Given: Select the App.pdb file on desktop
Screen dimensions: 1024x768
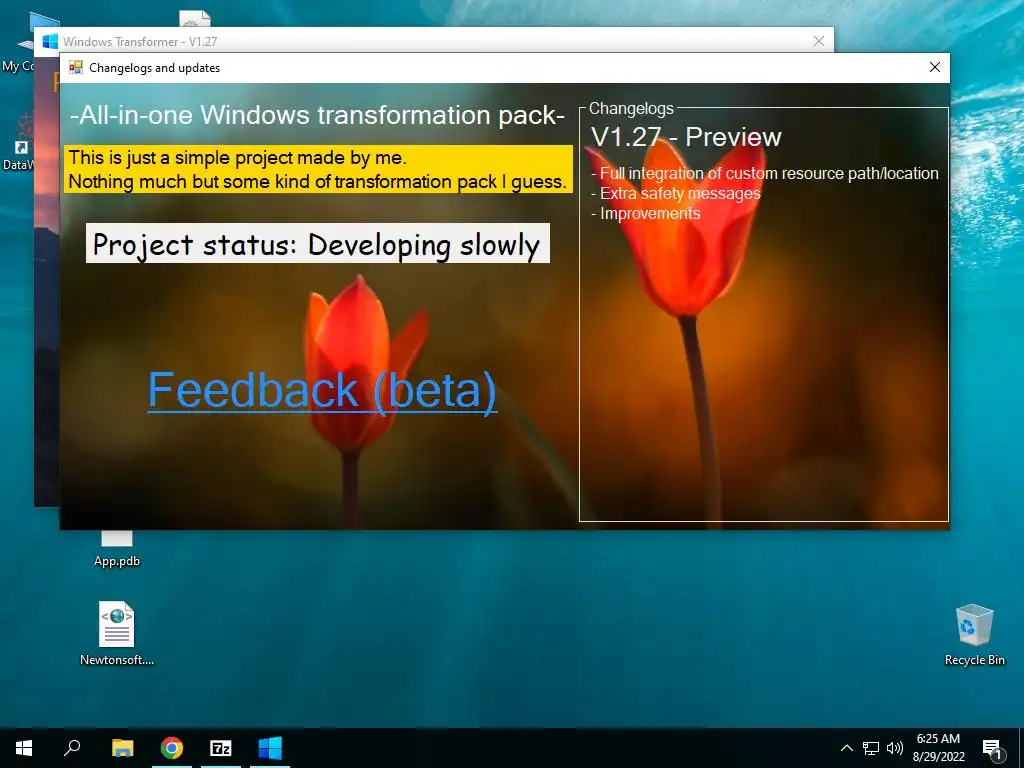Looking at the screenshot, I should pyautogui.click(x=117, y=550).
